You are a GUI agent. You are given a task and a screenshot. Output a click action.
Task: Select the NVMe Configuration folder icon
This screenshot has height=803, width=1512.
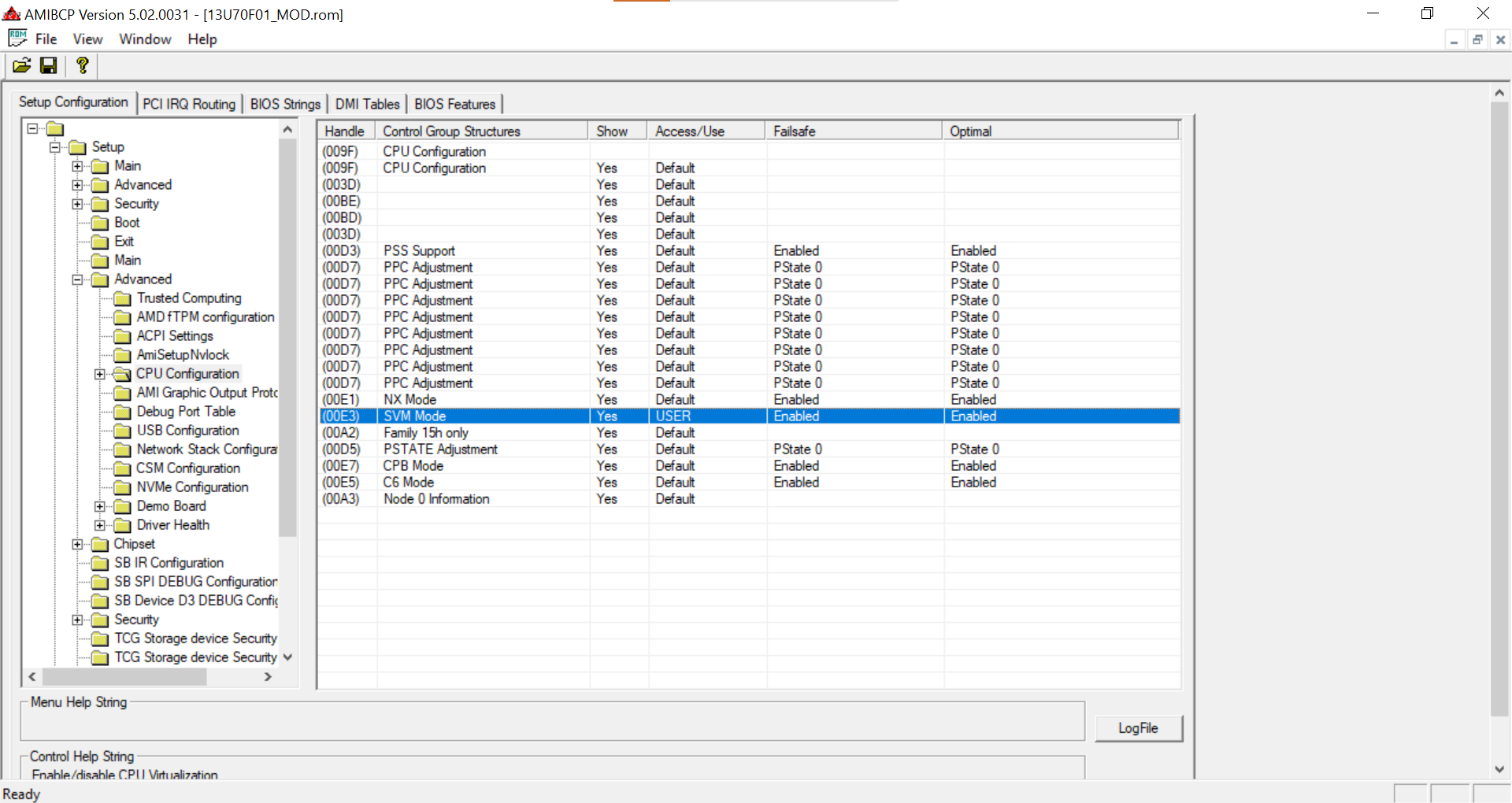click(x=122, y=487)
